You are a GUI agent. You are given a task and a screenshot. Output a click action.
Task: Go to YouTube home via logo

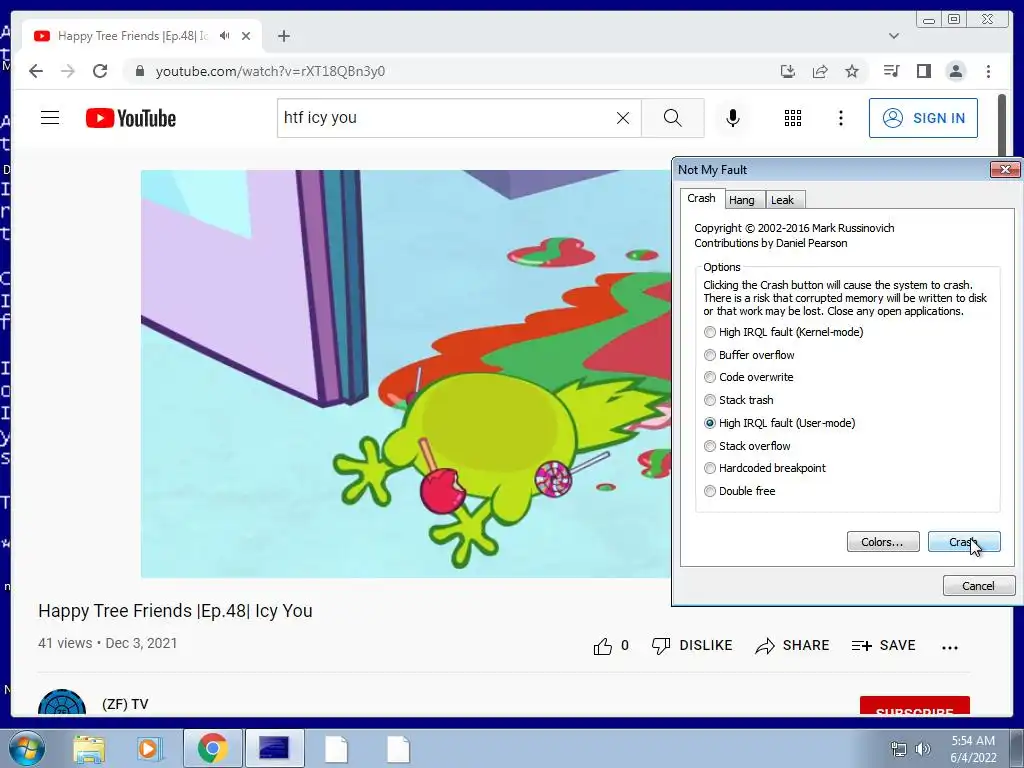tap(131, 118)
